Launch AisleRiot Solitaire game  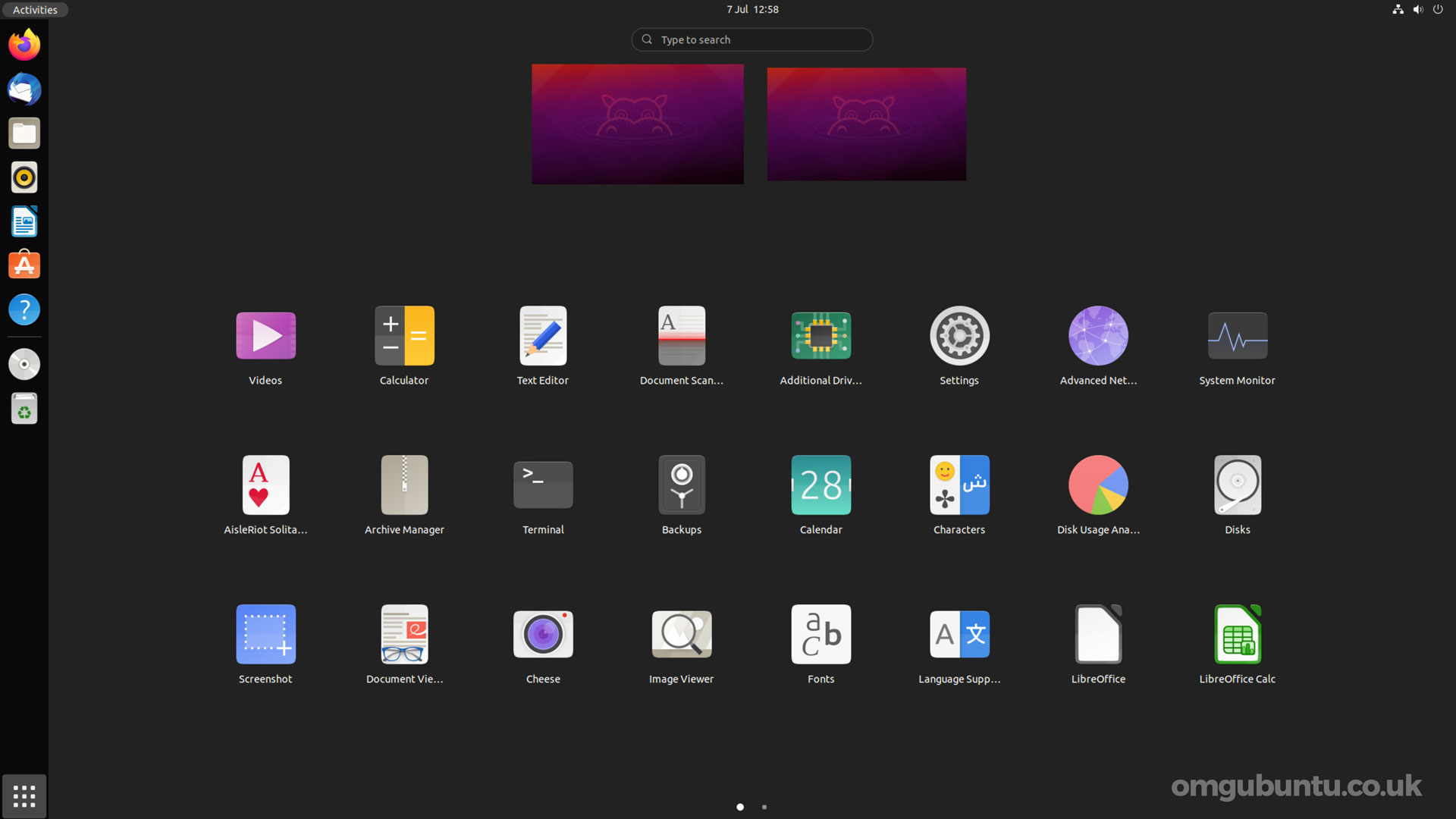tap(265, 484)
